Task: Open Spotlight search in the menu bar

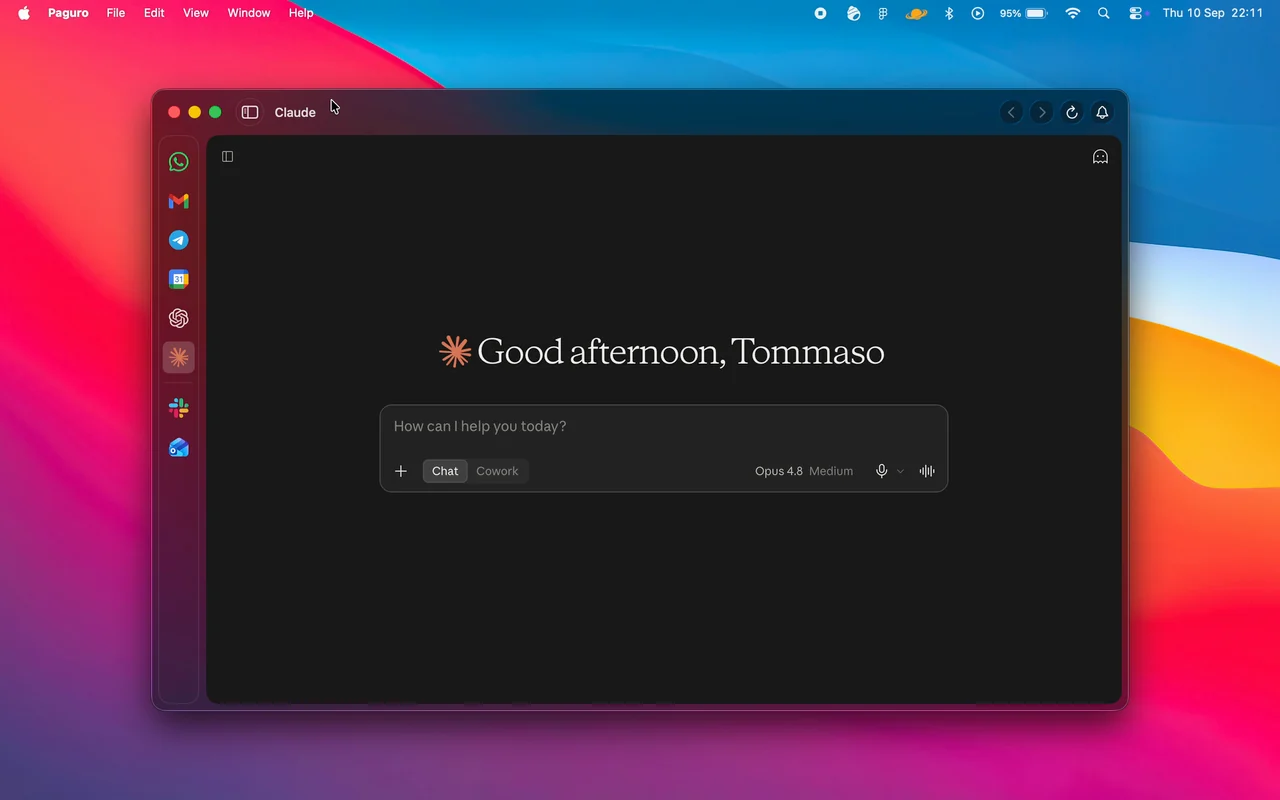Action: 1104,13
